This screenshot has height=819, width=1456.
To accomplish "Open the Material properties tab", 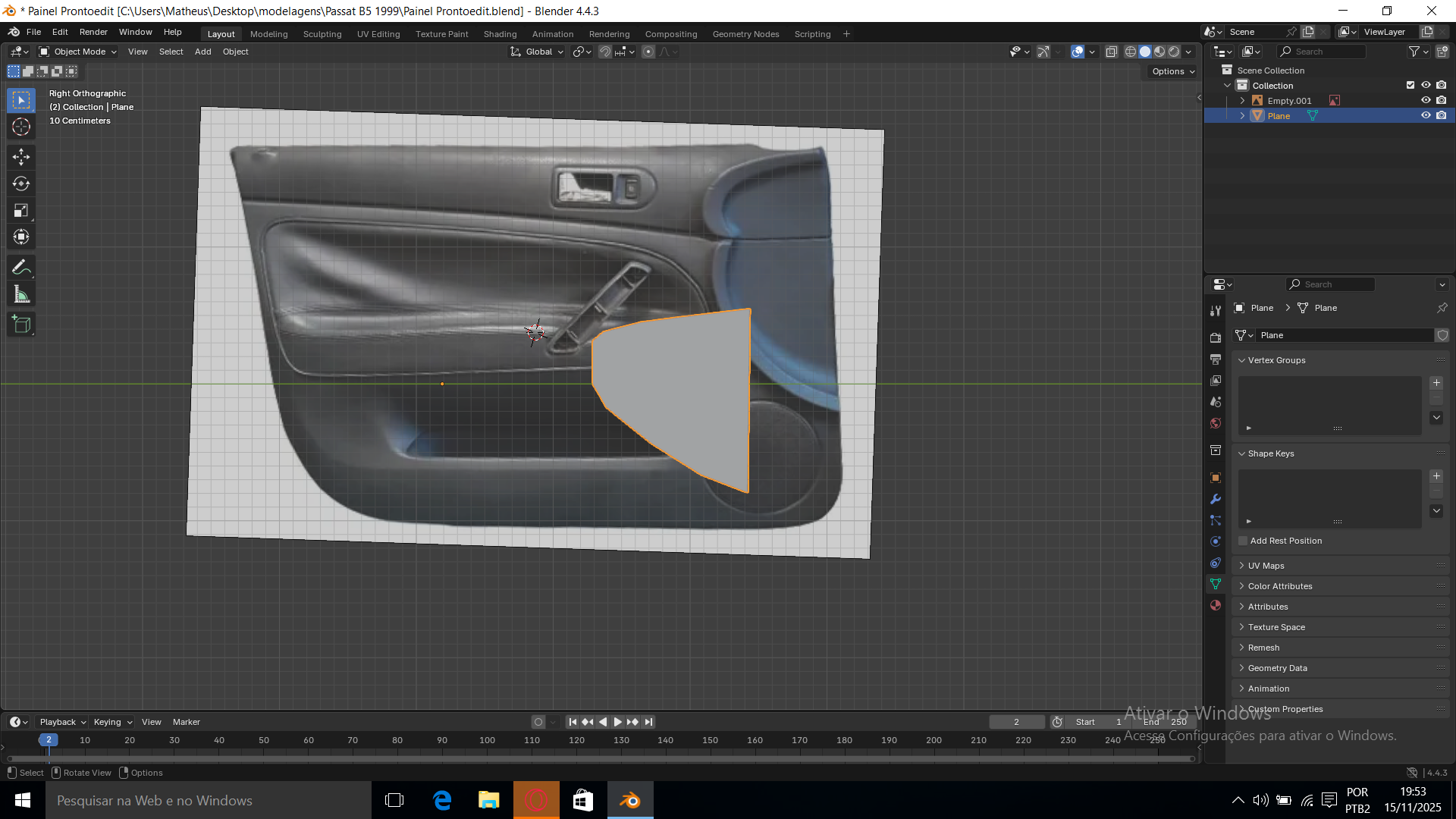I will pyautogui.click(x=1216, y=605).
